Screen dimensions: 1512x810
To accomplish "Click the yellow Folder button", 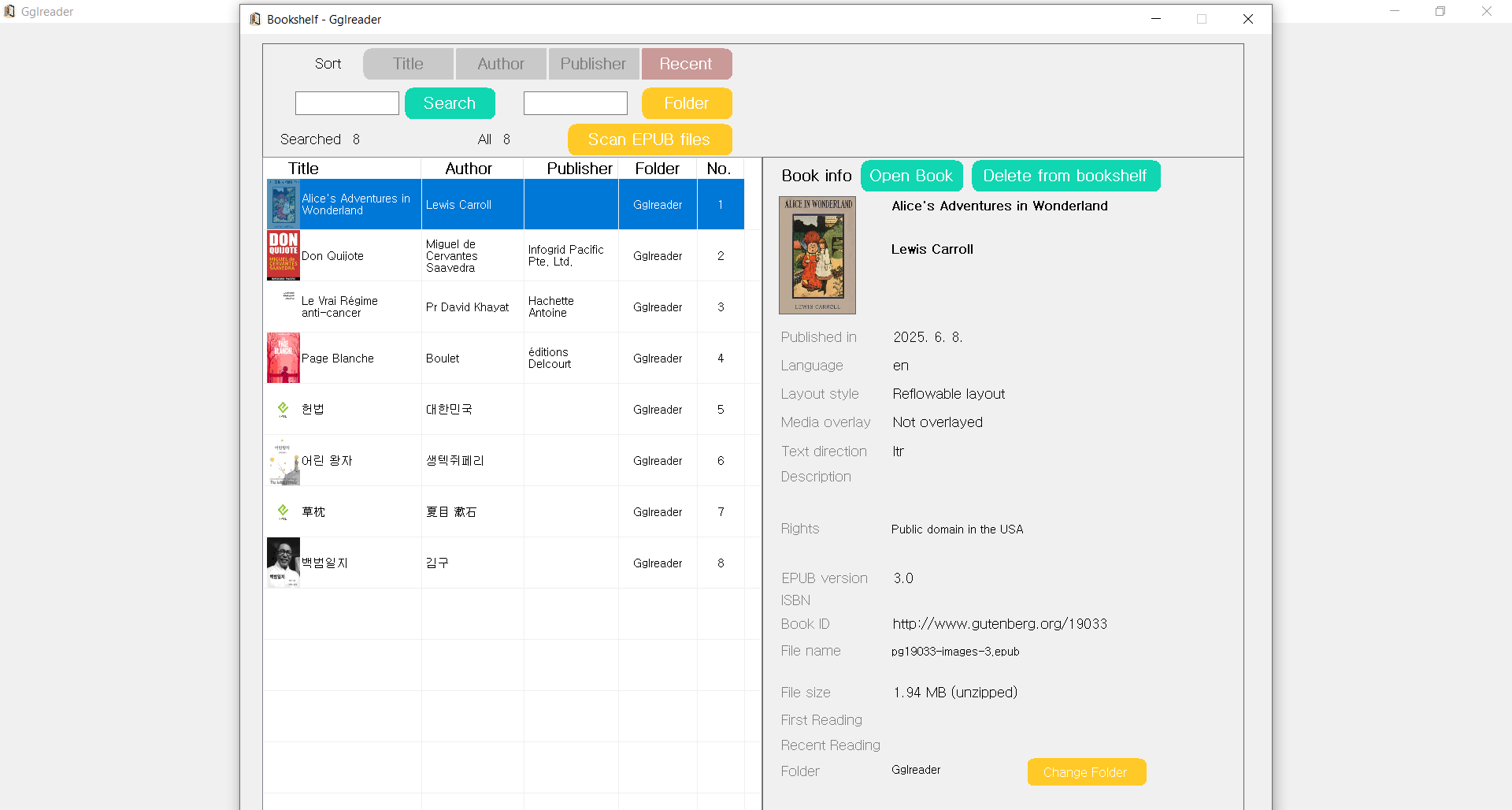I will (686, 103).
